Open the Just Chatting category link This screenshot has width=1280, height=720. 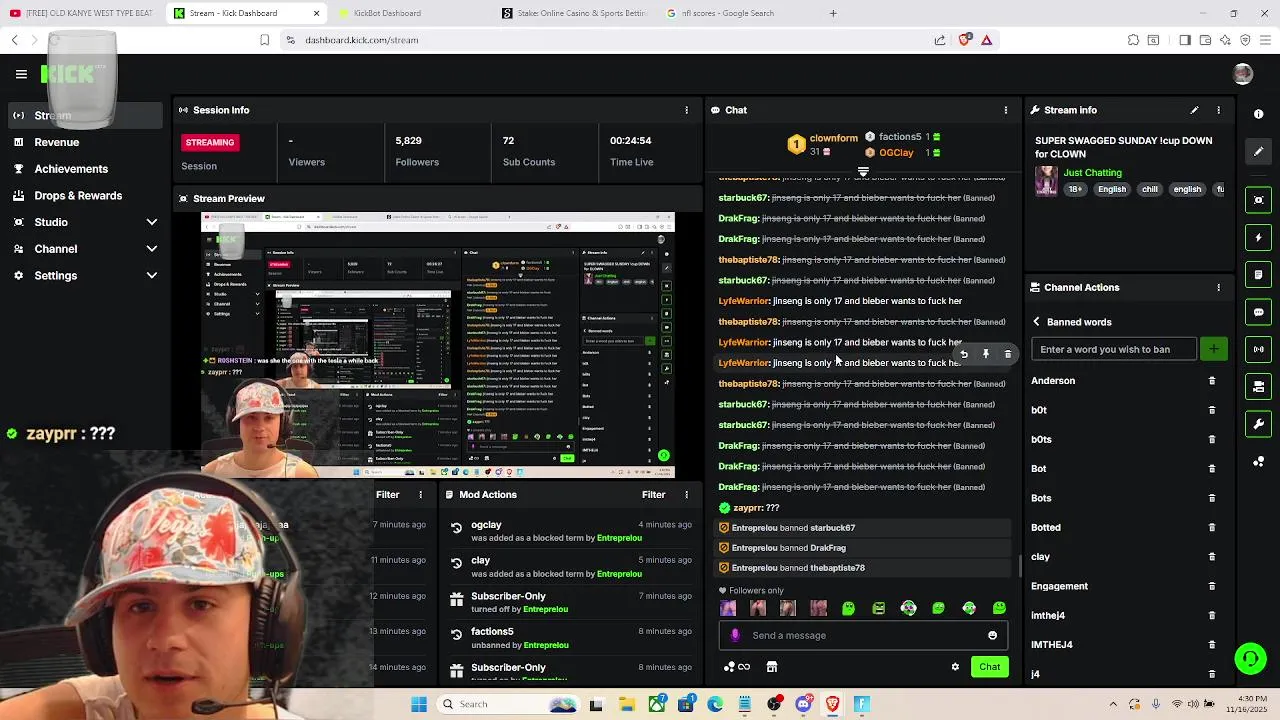point(1092,173)
